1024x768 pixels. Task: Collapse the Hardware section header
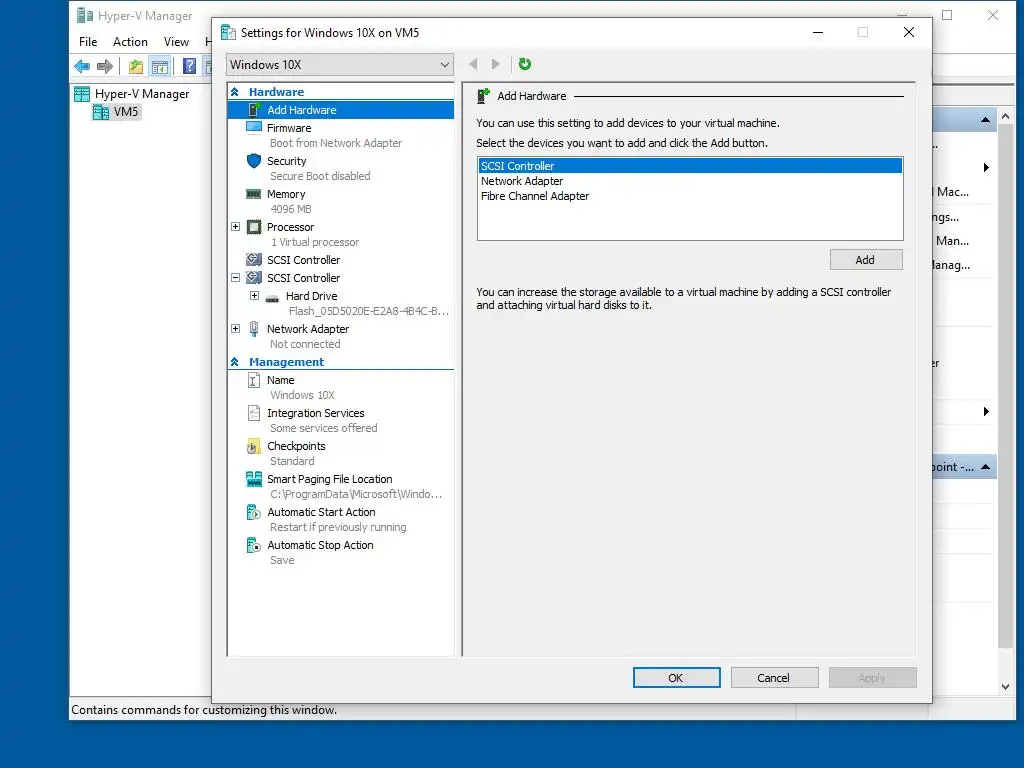coord(234,92)
